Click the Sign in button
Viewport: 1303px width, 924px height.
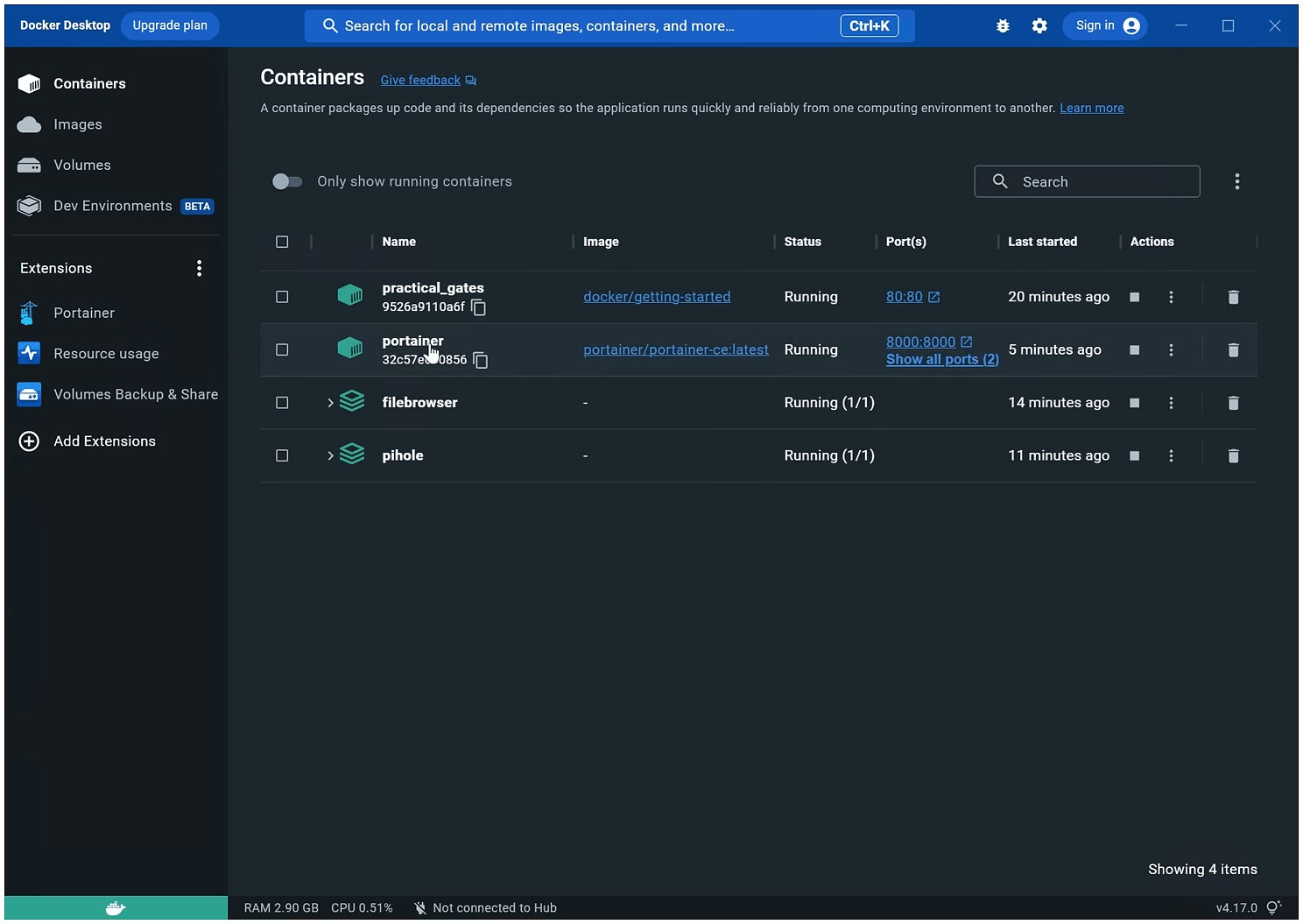1105,25
